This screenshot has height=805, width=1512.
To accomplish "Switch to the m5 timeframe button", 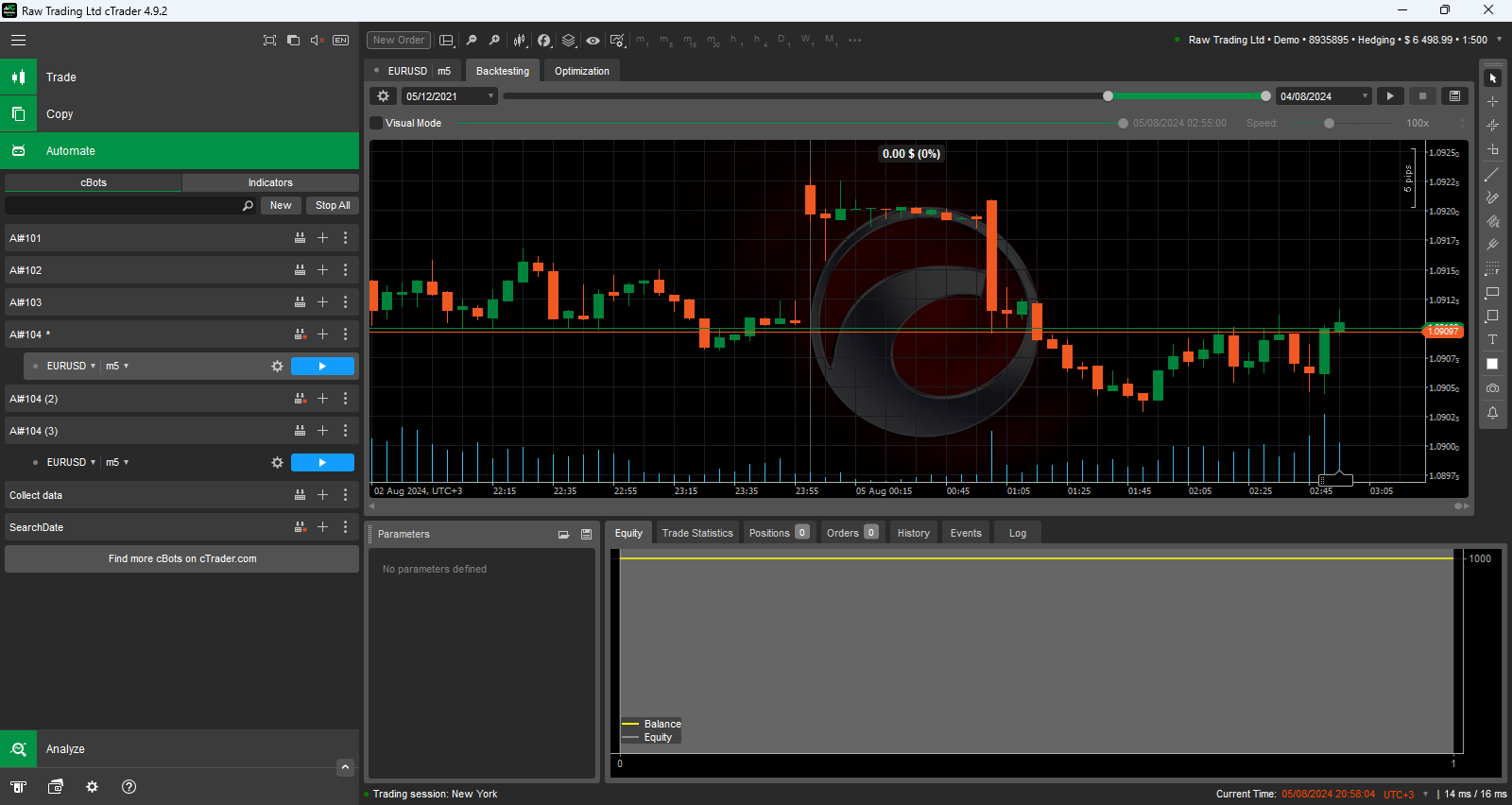I will (x=666, y=41).
